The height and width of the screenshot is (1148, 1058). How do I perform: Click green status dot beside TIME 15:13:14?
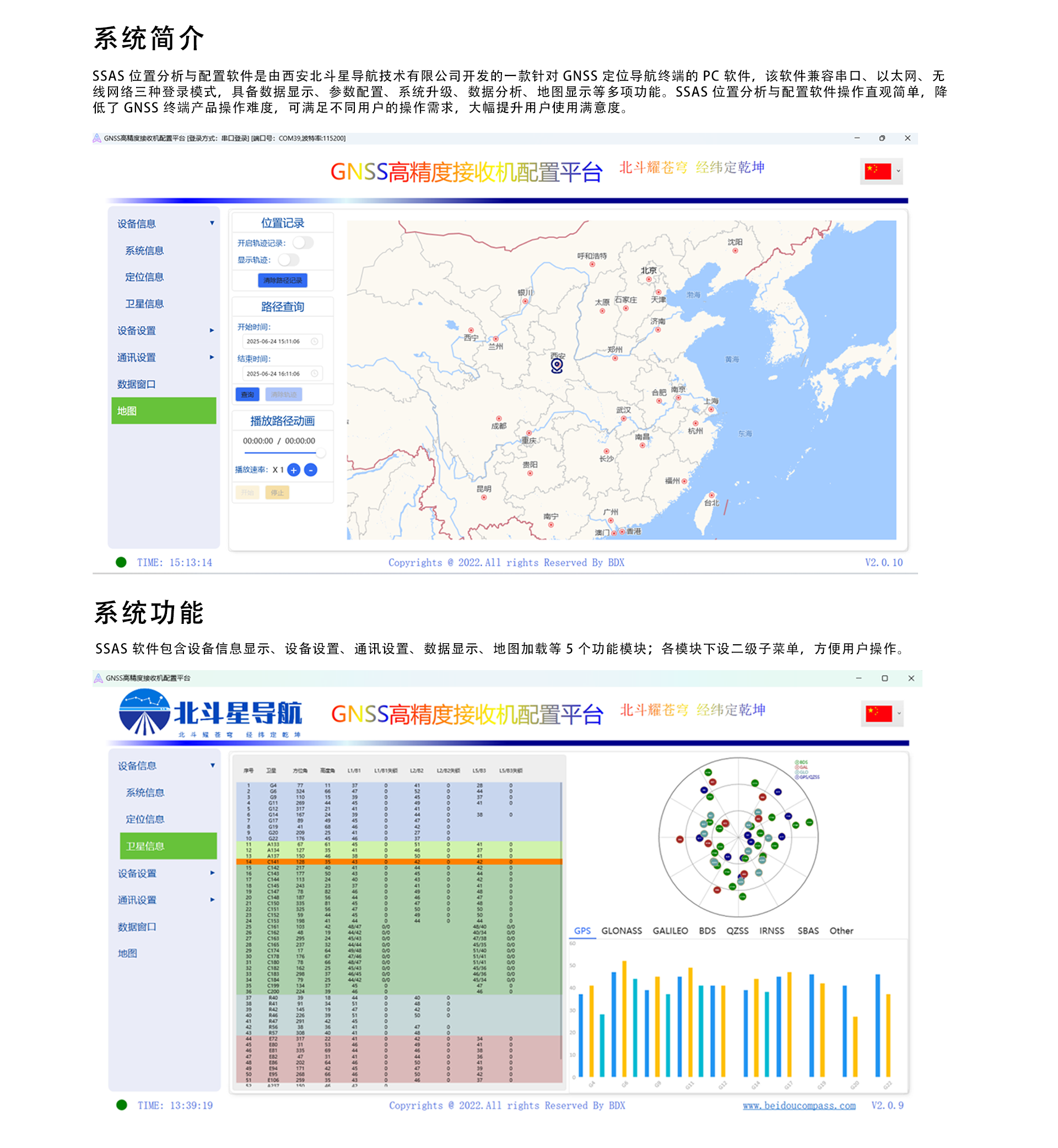(121, 563)
